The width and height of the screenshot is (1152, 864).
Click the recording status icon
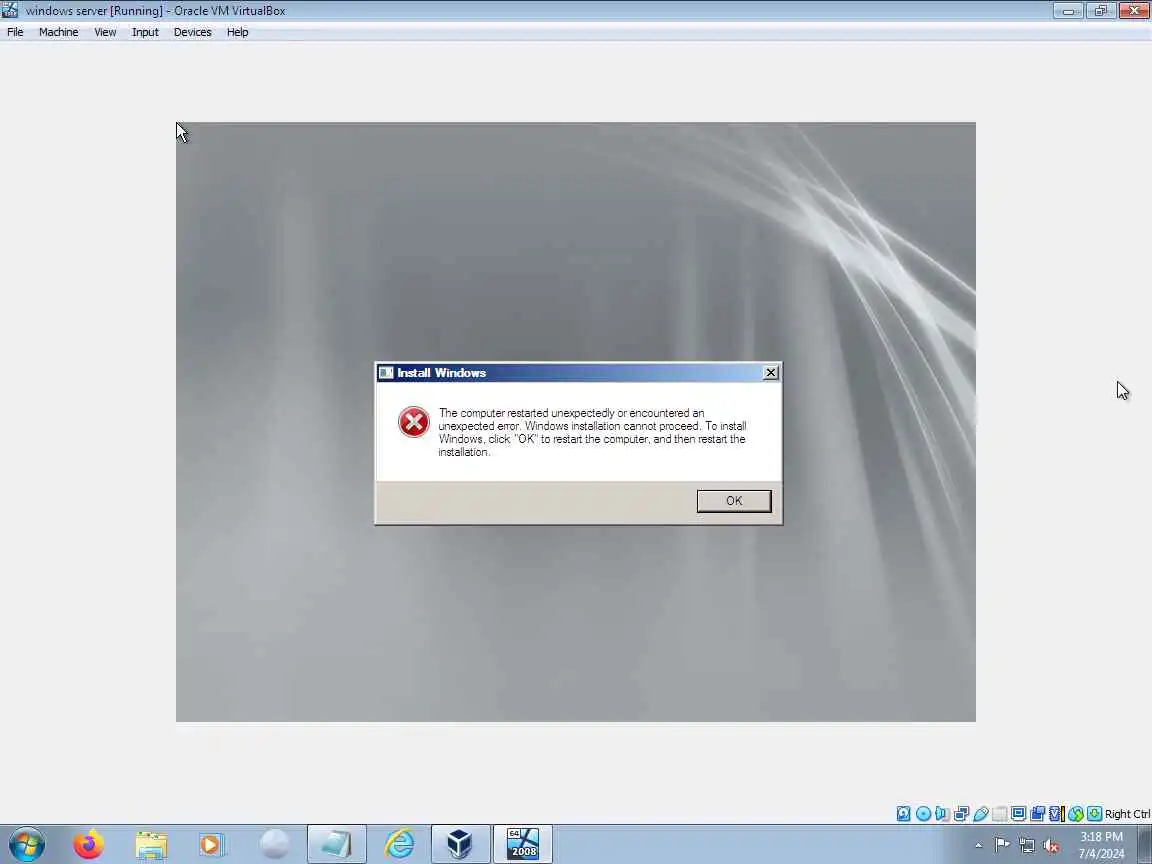pos(1037,813)
